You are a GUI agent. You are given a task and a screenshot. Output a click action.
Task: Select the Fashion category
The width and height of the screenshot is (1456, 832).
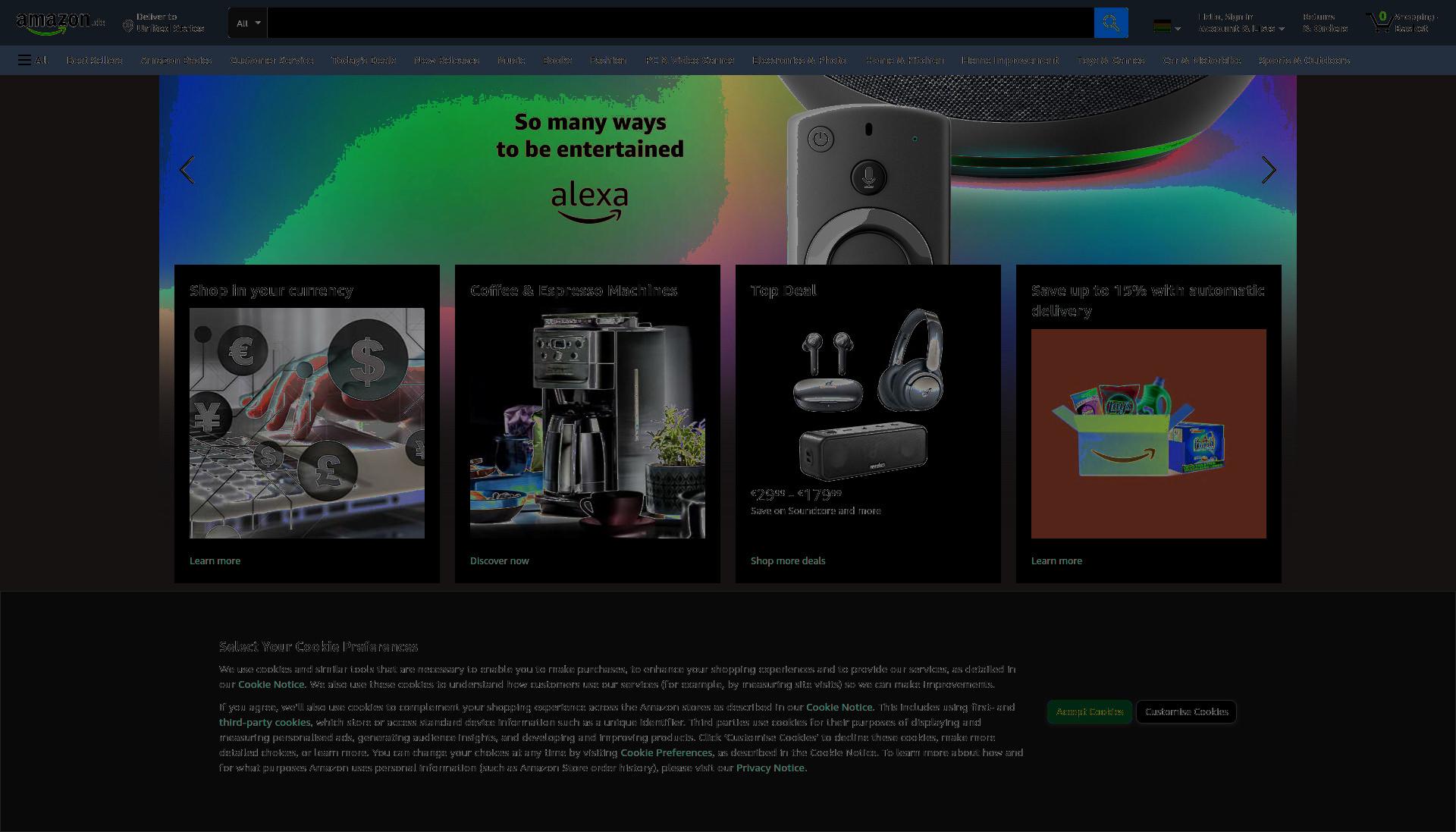click(x=608, y=60)
